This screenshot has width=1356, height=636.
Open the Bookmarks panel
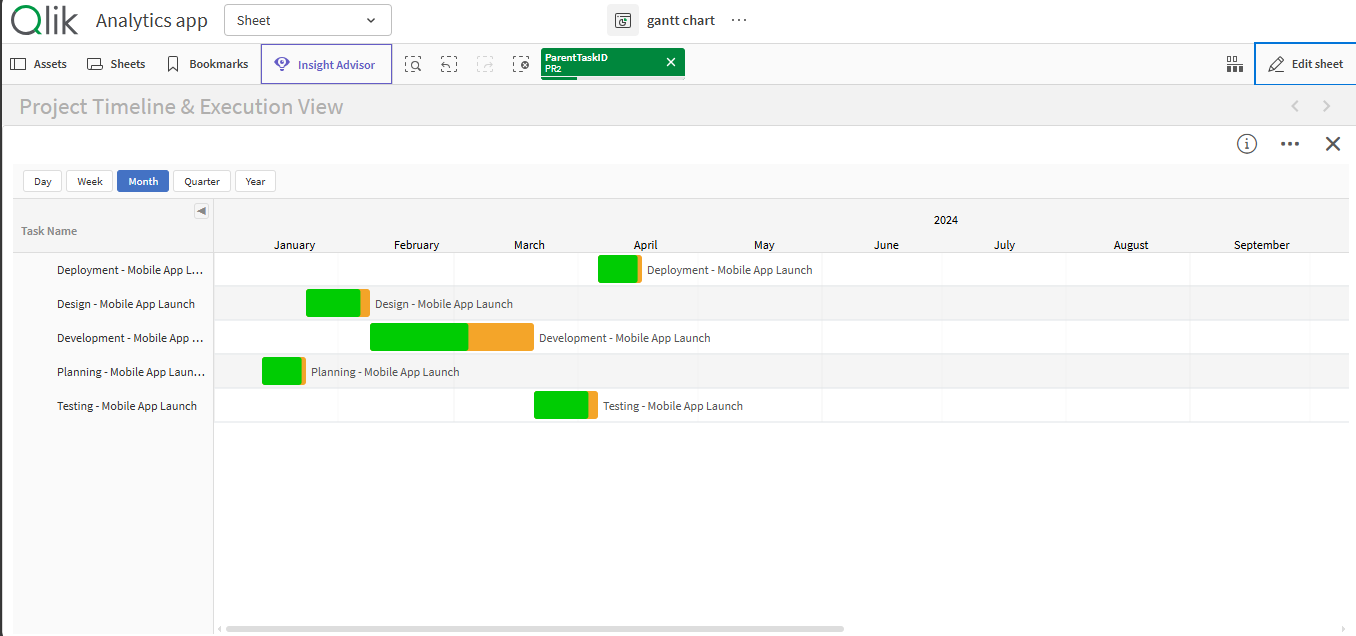click(x=207, y=64)
